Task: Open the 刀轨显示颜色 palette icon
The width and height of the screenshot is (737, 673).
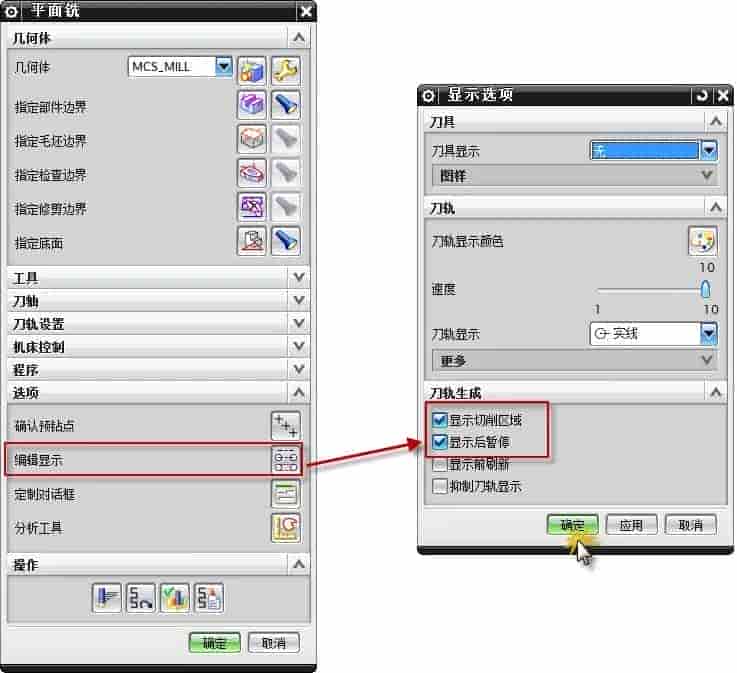Action: click(703, 241)
